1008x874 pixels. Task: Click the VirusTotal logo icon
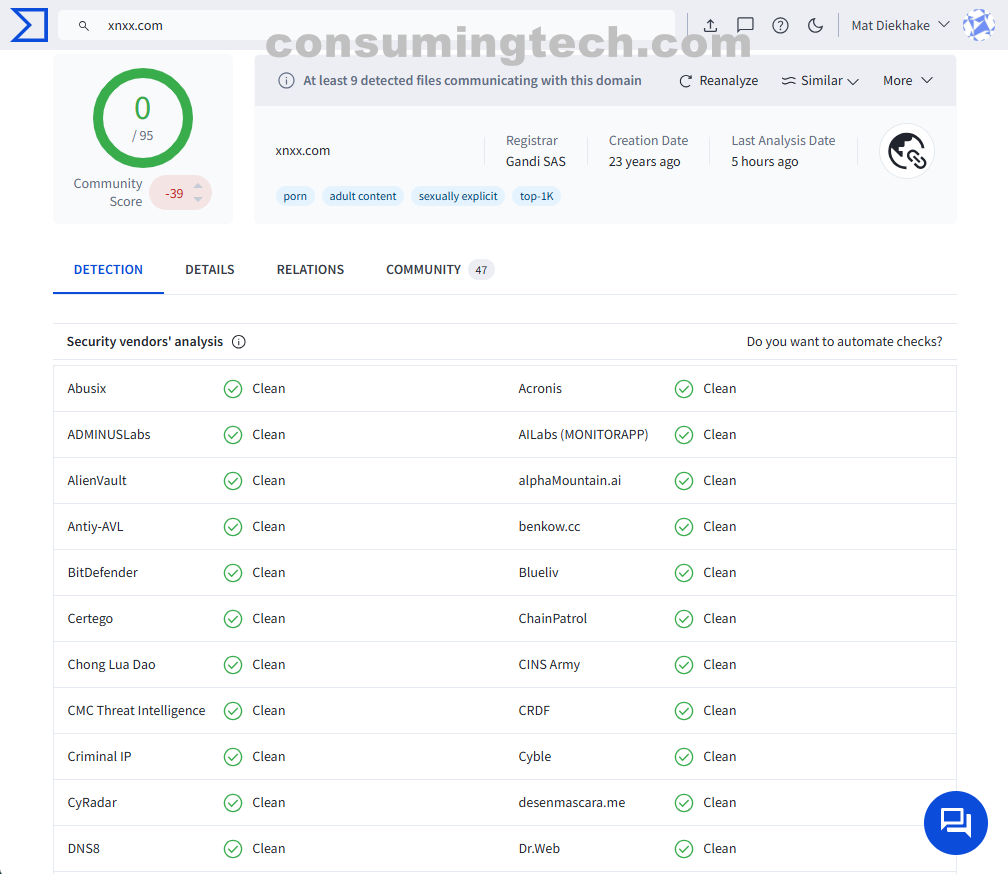point(29,25)
